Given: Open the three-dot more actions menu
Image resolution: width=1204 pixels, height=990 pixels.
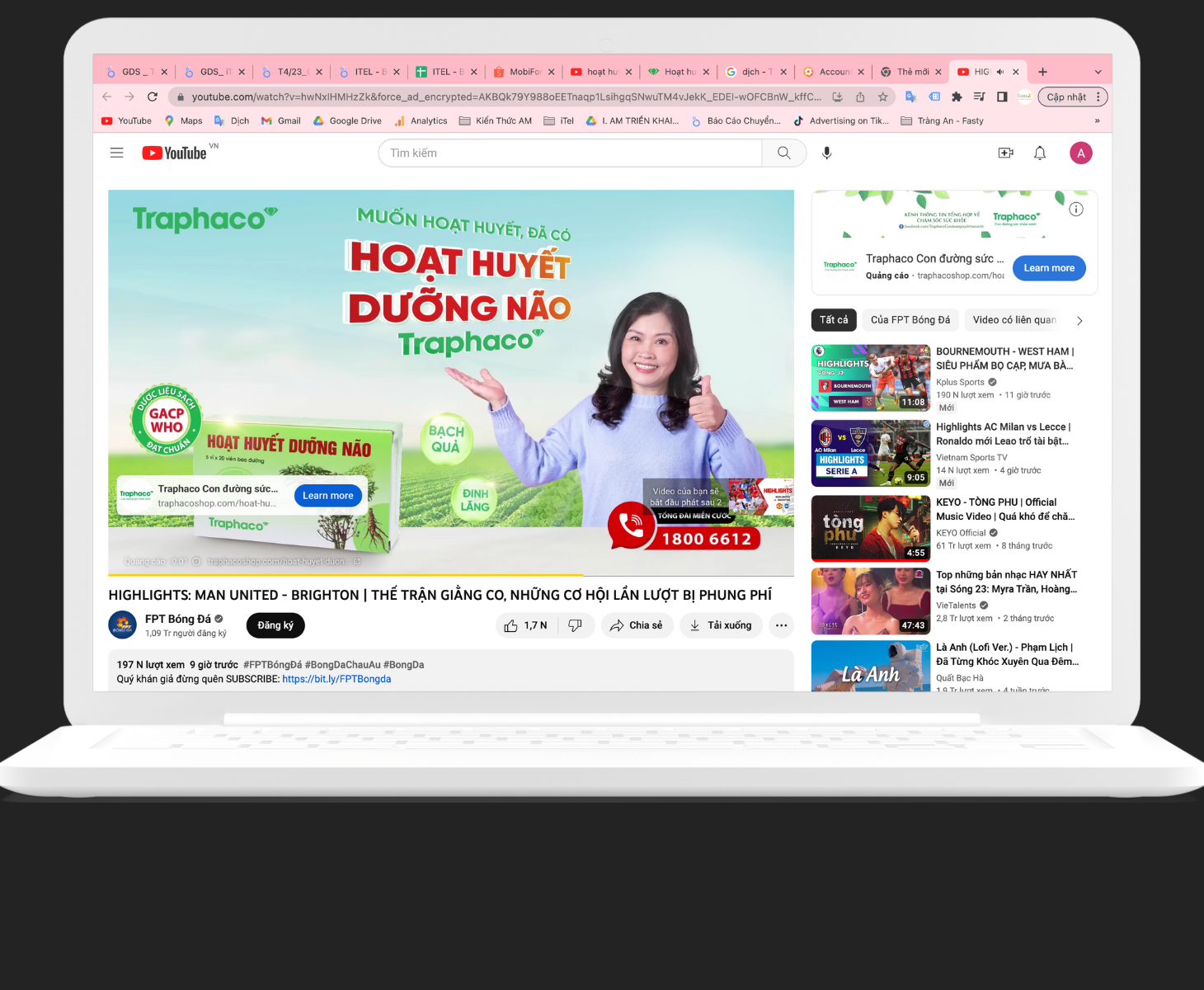Looking at the screenshot, I should 781,626.
